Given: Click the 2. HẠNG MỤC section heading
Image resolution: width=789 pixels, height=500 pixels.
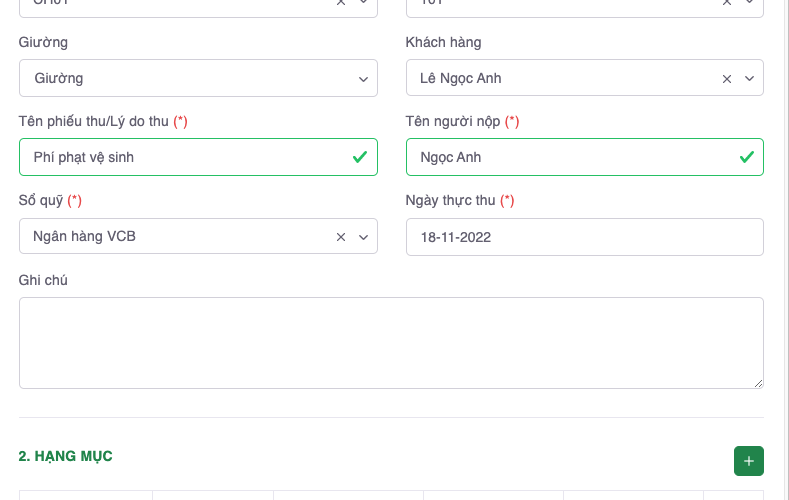Looking at the screenshot, I should 65,456.
